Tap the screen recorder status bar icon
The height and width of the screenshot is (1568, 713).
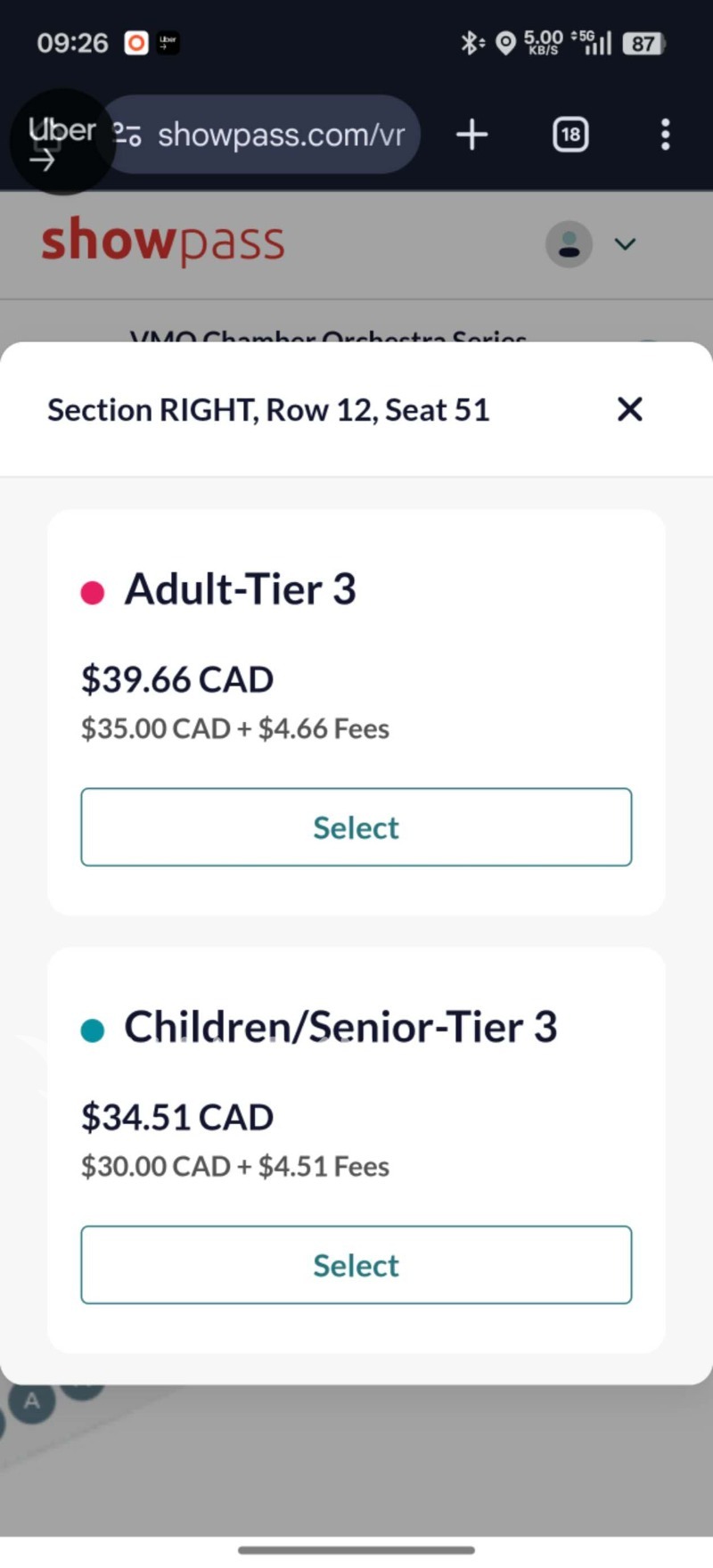(x=136, y=43)
